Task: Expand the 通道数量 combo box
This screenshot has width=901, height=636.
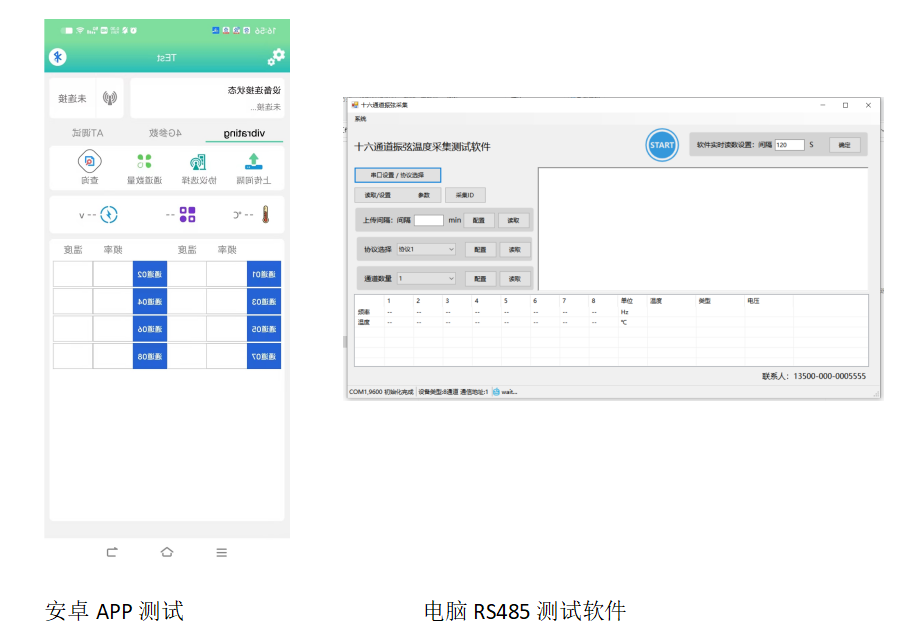Action: (426, 279)
